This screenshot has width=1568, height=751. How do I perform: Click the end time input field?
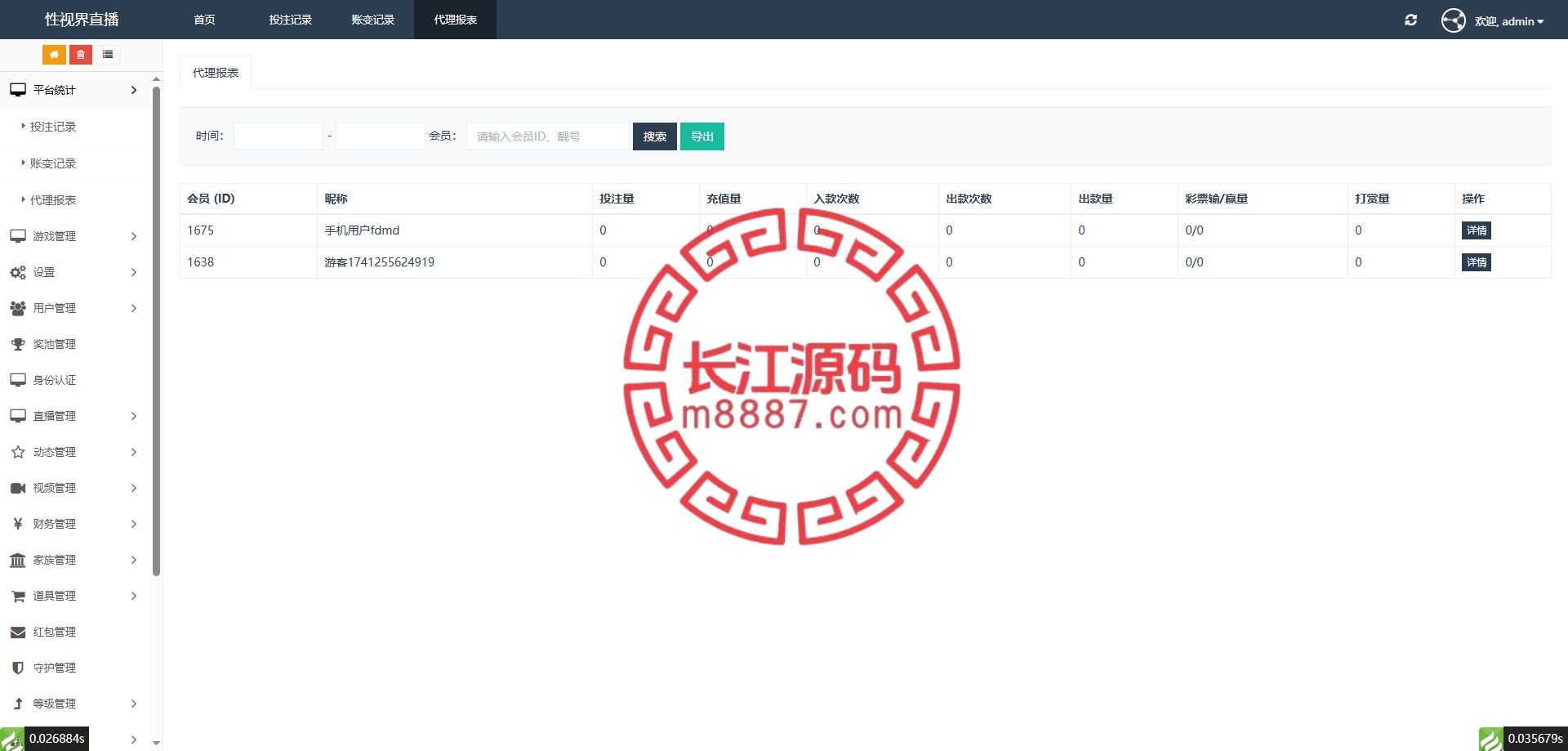(x=381, y=136)
